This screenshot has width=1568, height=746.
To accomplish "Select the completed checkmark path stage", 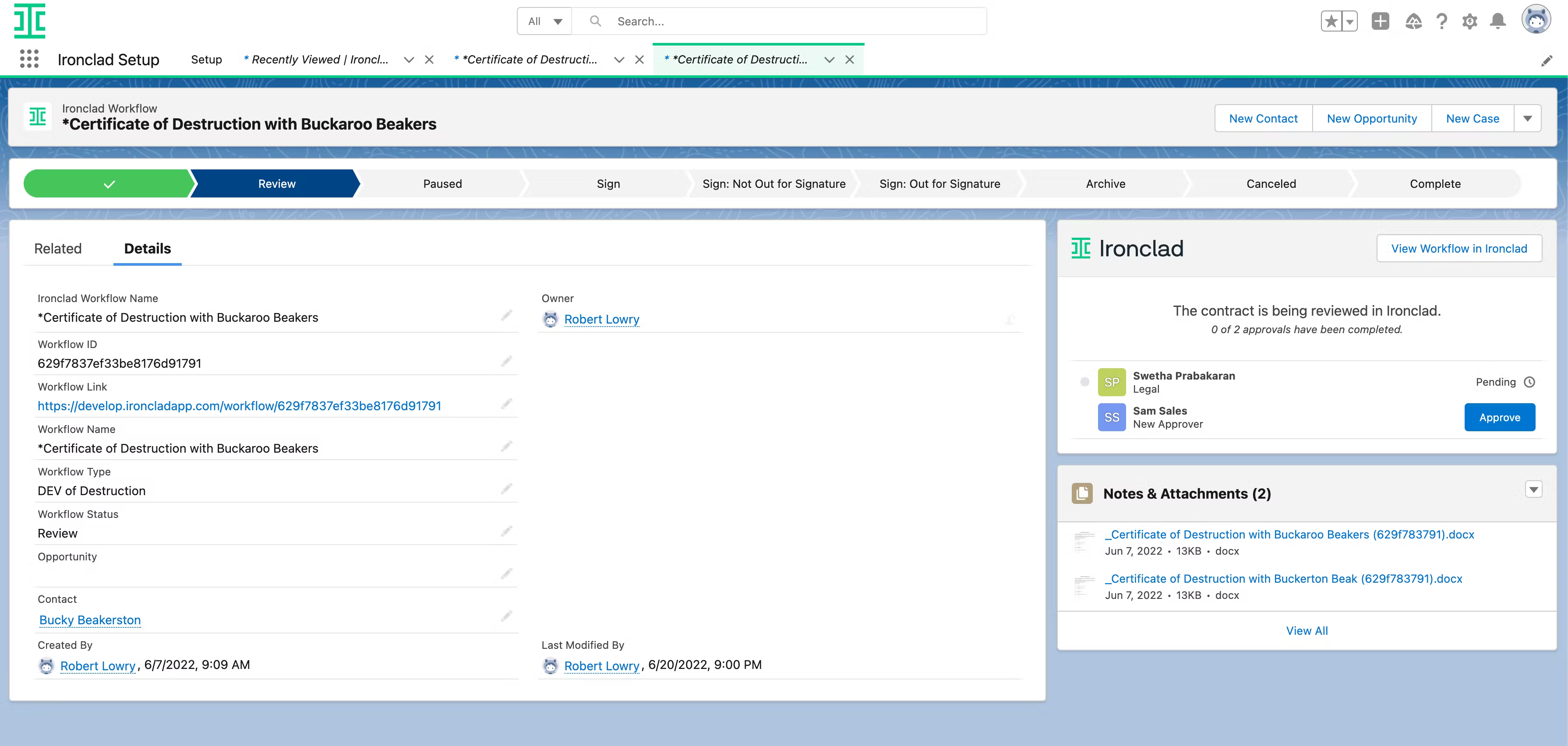I will coord(108,184).
